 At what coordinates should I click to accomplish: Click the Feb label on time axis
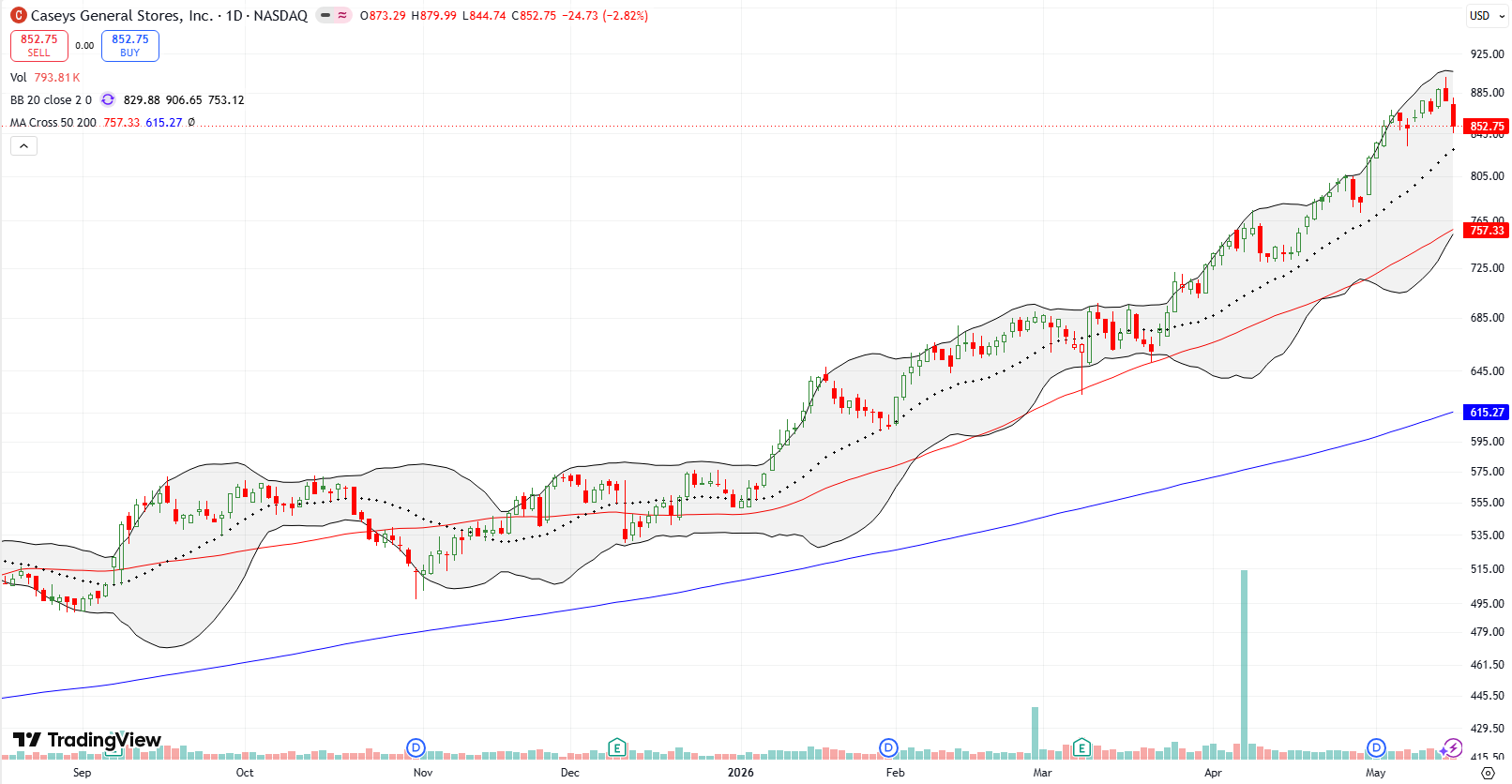(896, 773)
